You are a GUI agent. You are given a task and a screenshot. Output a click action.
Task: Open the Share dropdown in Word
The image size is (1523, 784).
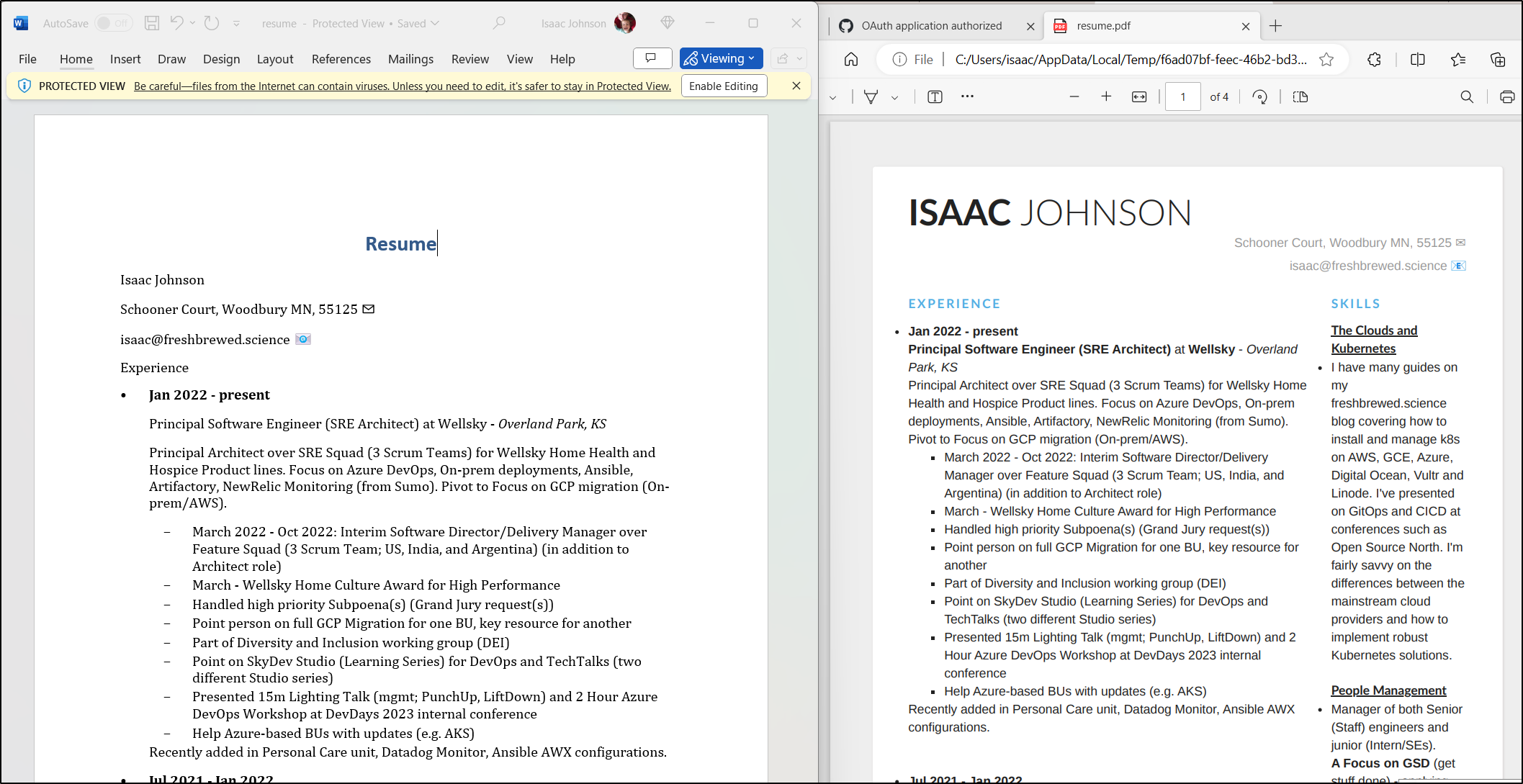(x=789, y=58)
